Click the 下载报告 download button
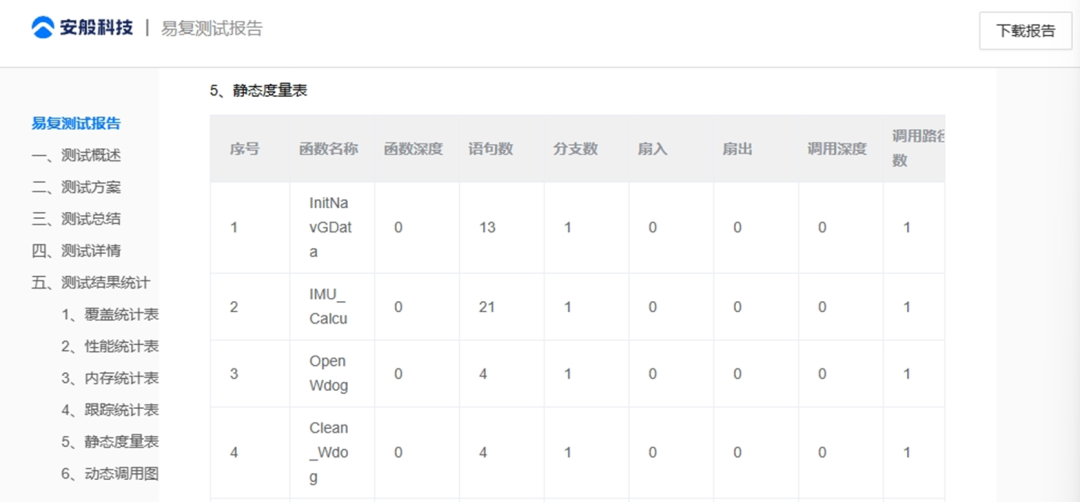 [1025, 30]
